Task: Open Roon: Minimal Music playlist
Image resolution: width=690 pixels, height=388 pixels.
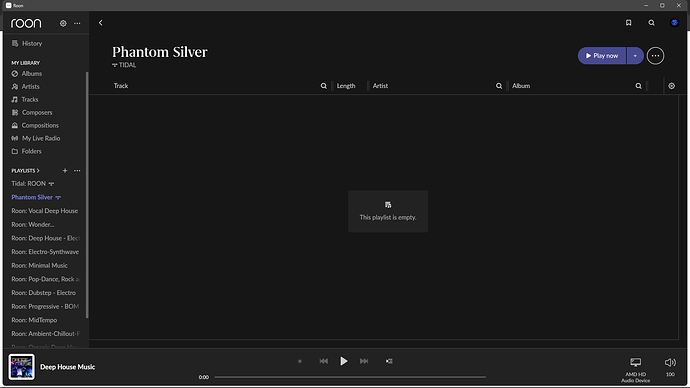Action: click(x=40, y=265)
